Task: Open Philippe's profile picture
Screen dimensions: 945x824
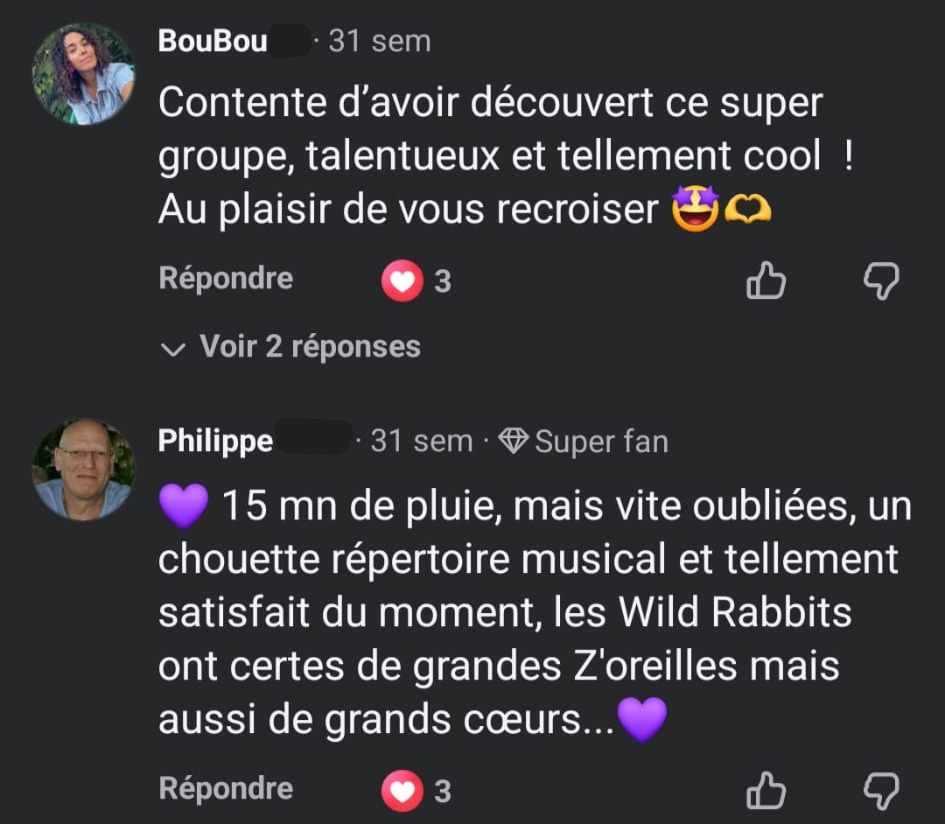Action: click(83, 469)
